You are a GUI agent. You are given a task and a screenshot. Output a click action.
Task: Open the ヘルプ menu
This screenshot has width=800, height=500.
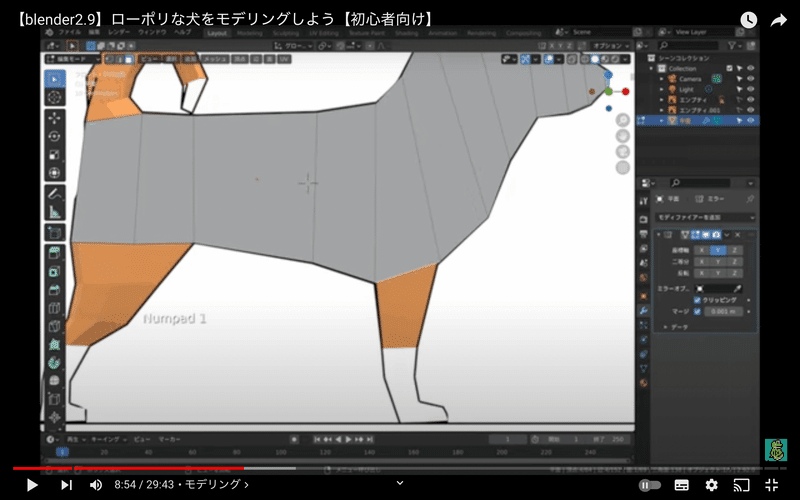click(182, 32)
